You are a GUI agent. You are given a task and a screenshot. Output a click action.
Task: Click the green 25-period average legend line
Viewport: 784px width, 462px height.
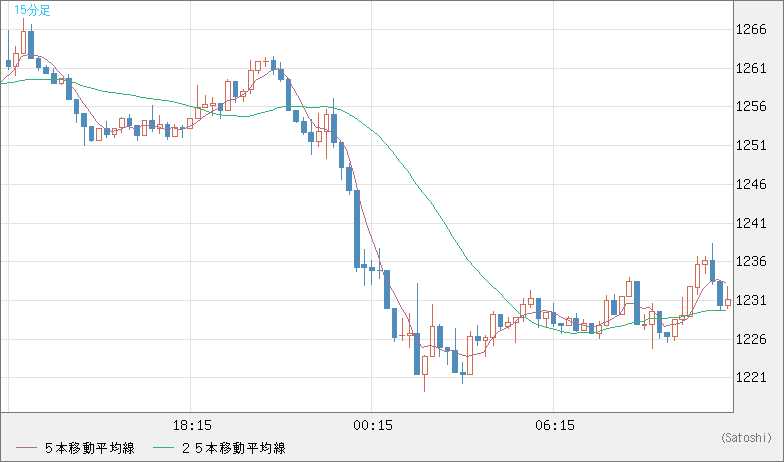(164, 448)
